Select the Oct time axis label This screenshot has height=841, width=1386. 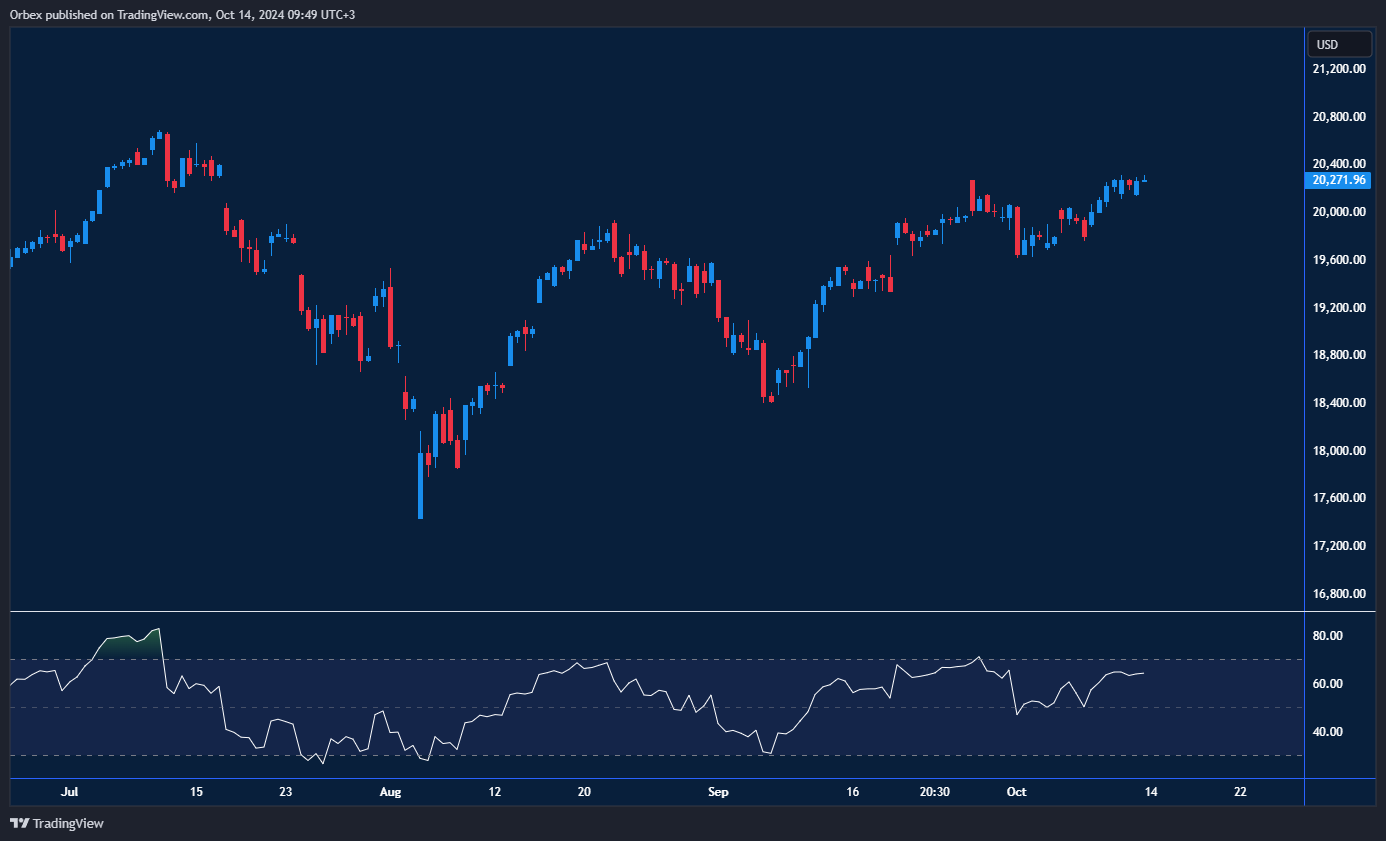coord(1016,792)
